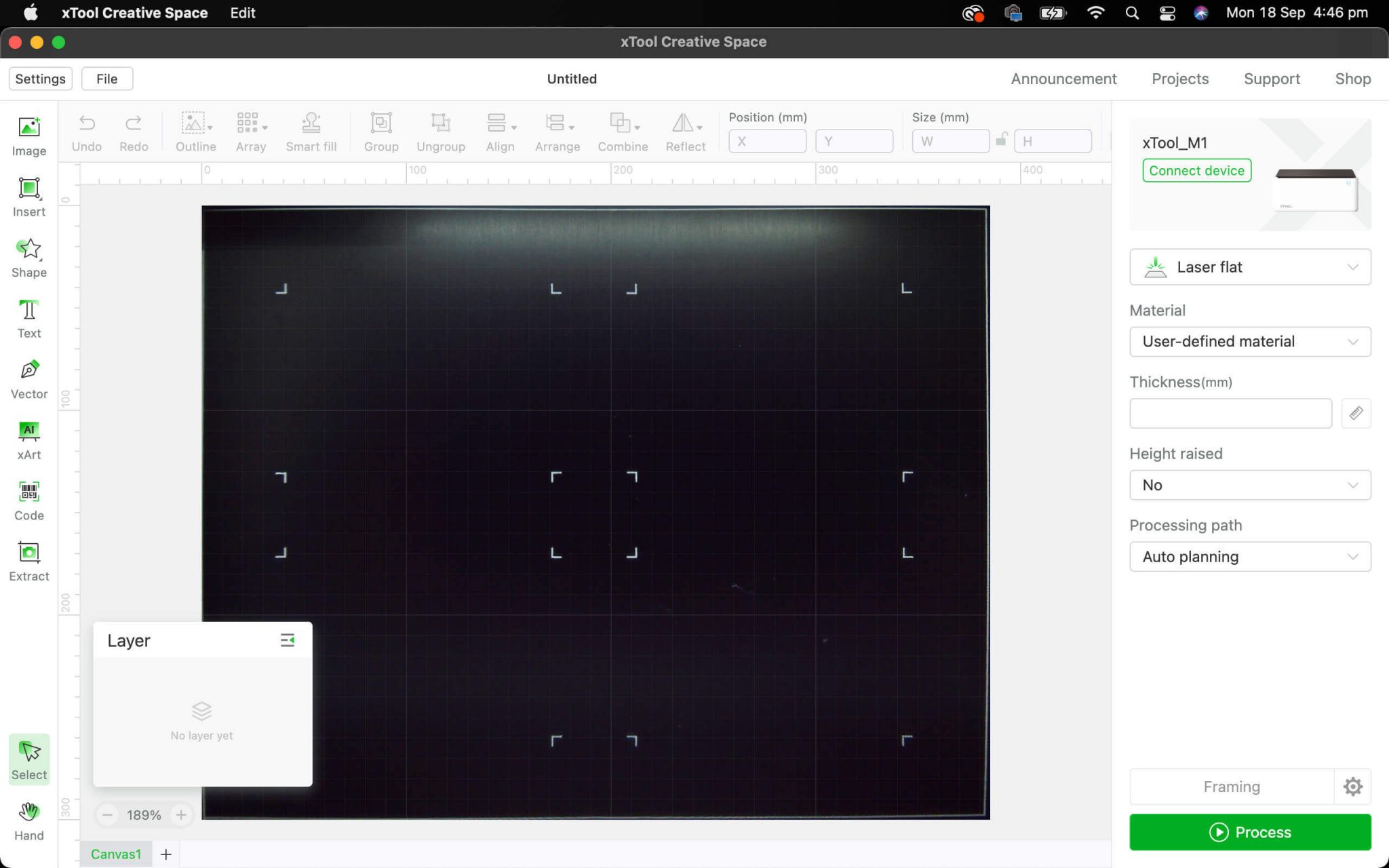This screenshot has height=868, width=1389.
Task: Choose the Vector pen tool
Action: (x=28, y=379)
